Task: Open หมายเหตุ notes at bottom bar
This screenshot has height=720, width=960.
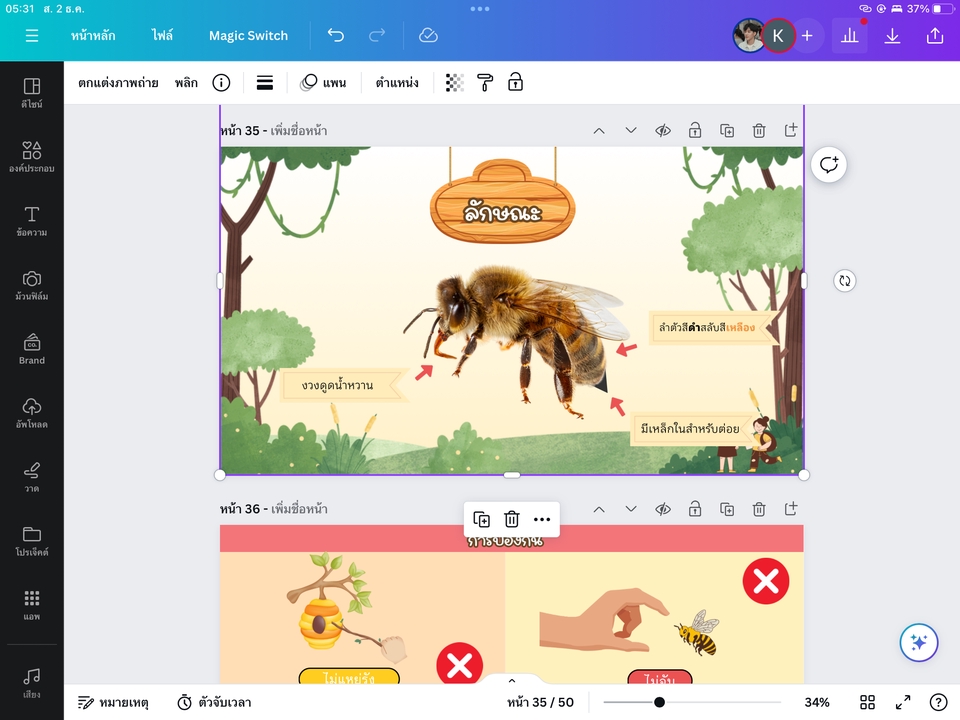Action: pyautogui.click(x=113, y=702)
